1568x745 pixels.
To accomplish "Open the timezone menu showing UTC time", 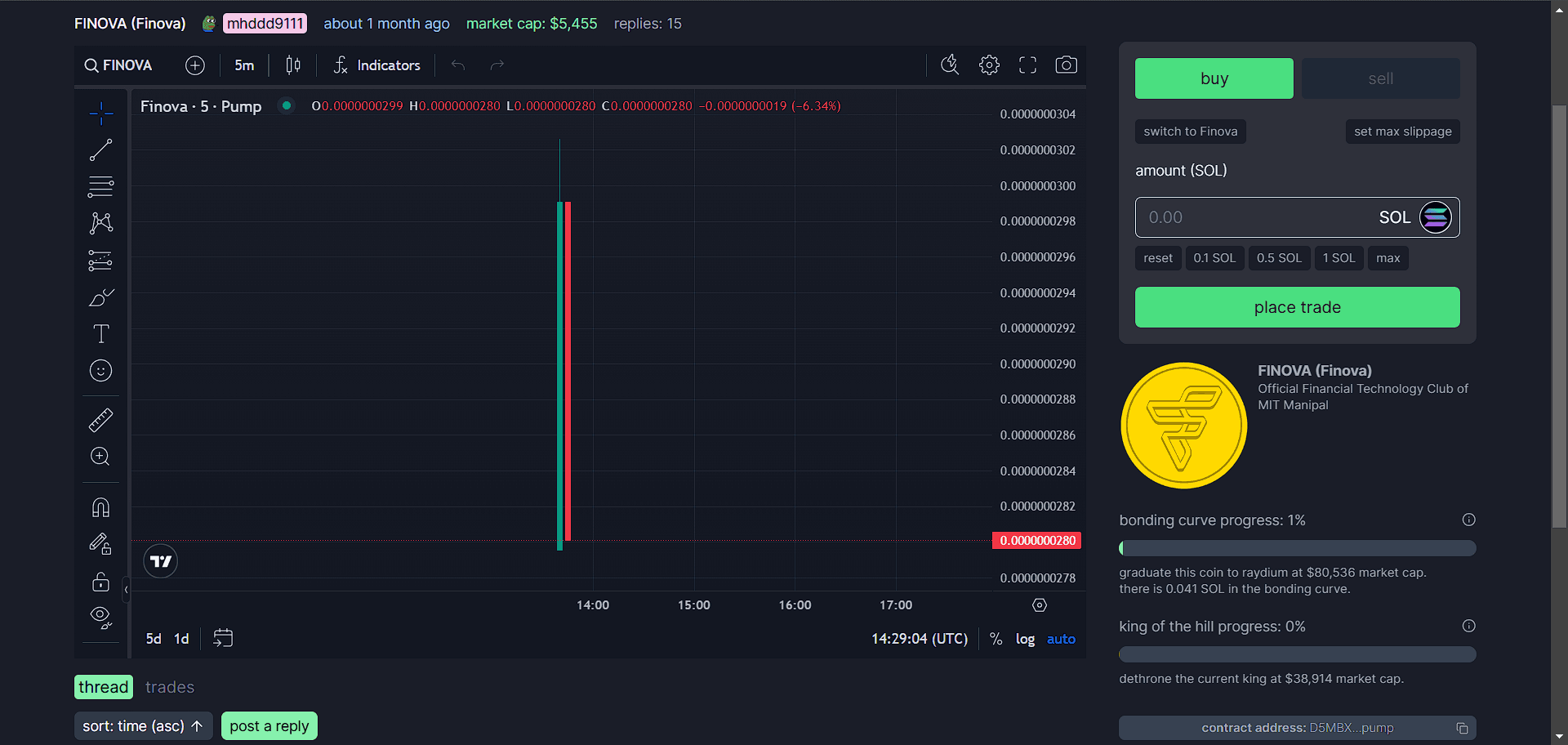I will [920, 639].
